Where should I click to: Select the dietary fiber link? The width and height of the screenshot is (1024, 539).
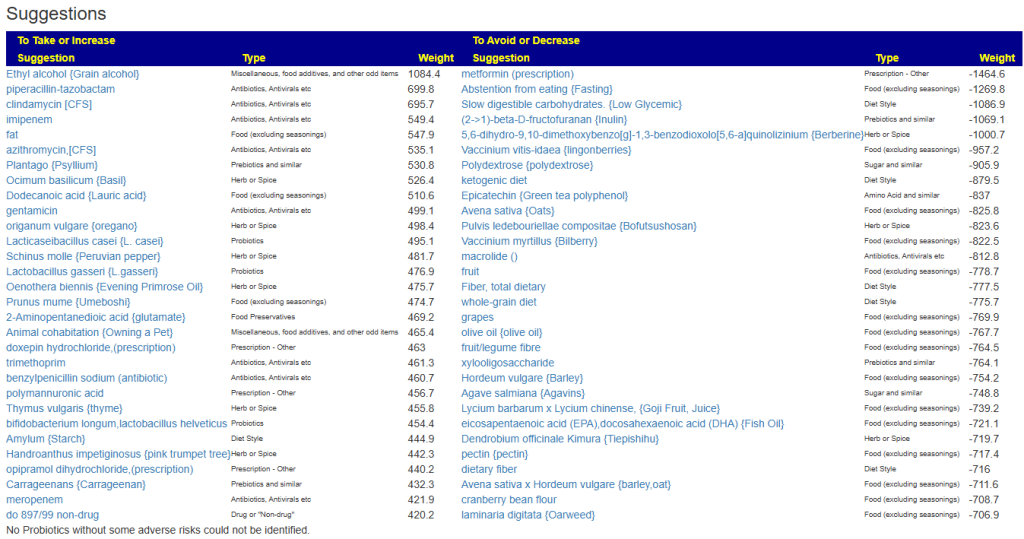click(488, 469)
